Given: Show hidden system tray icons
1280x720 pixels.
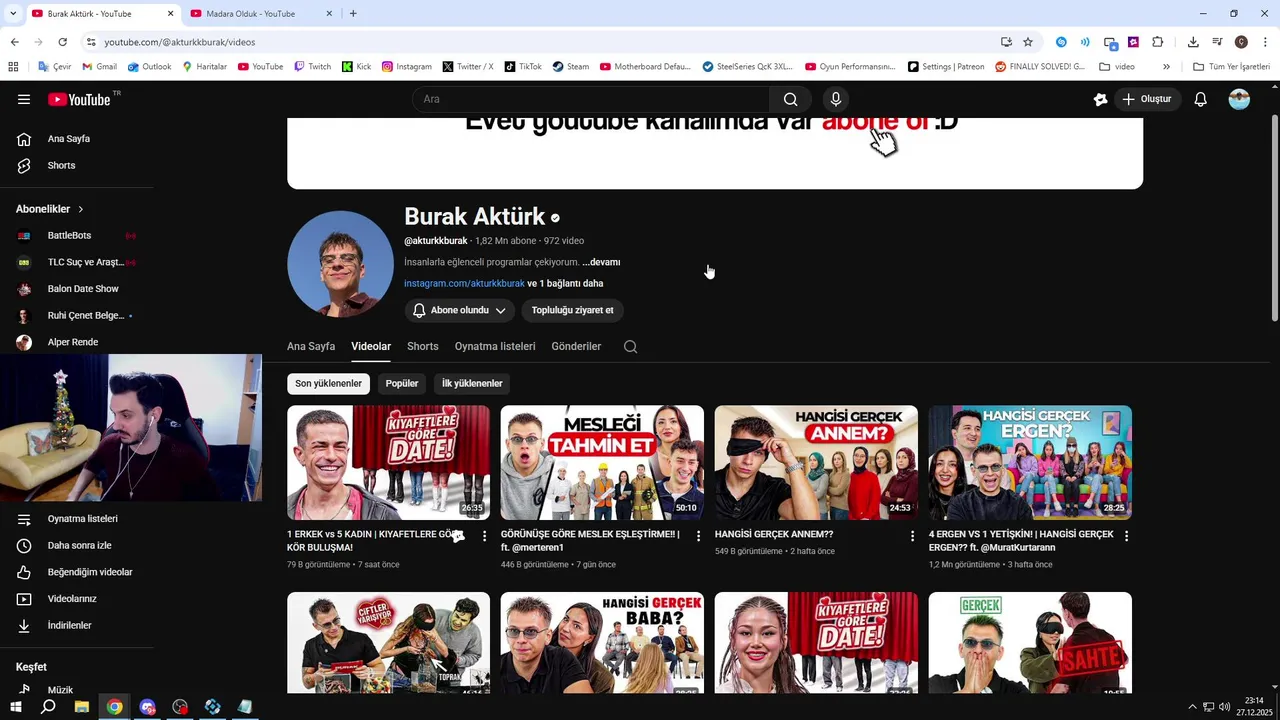Looking at the screenshot, I should (1192, 707).
